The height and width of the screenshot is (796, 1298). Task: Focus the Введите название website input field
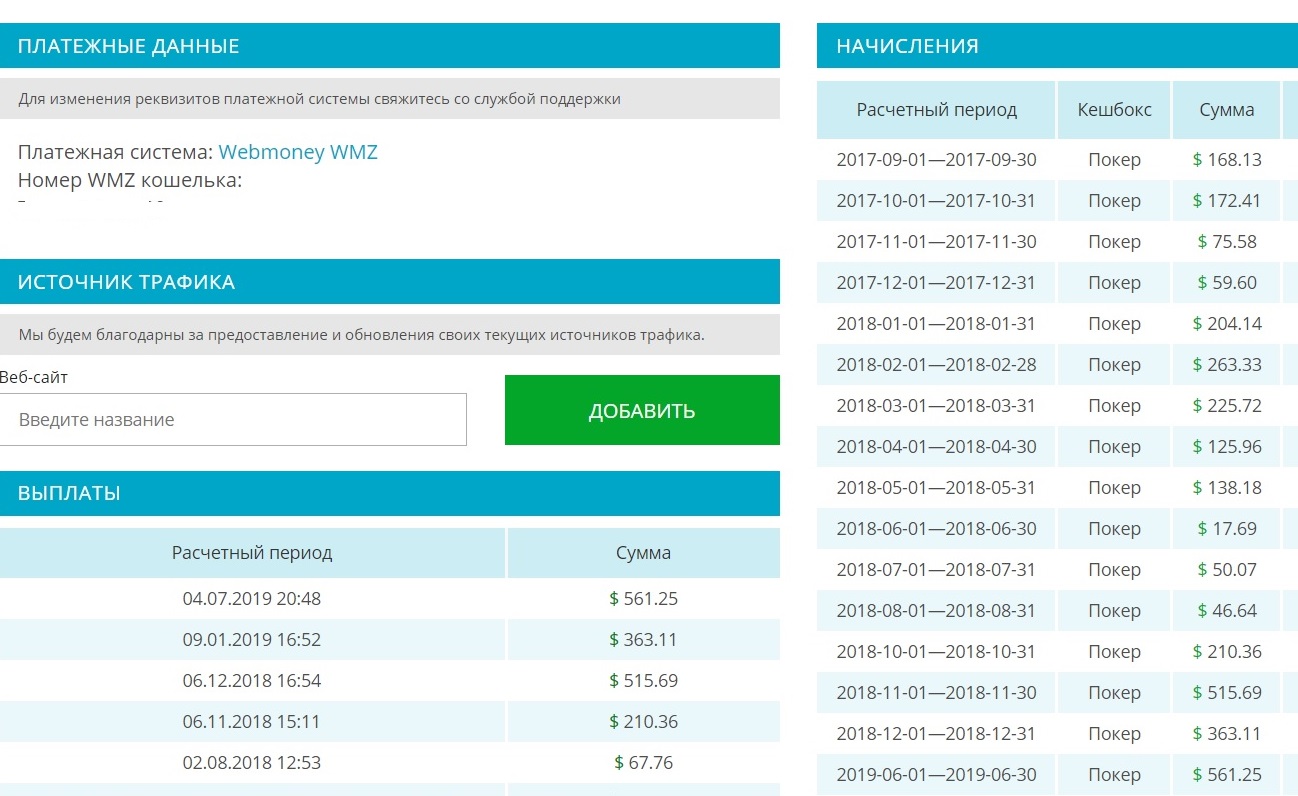tap(233, 419)
